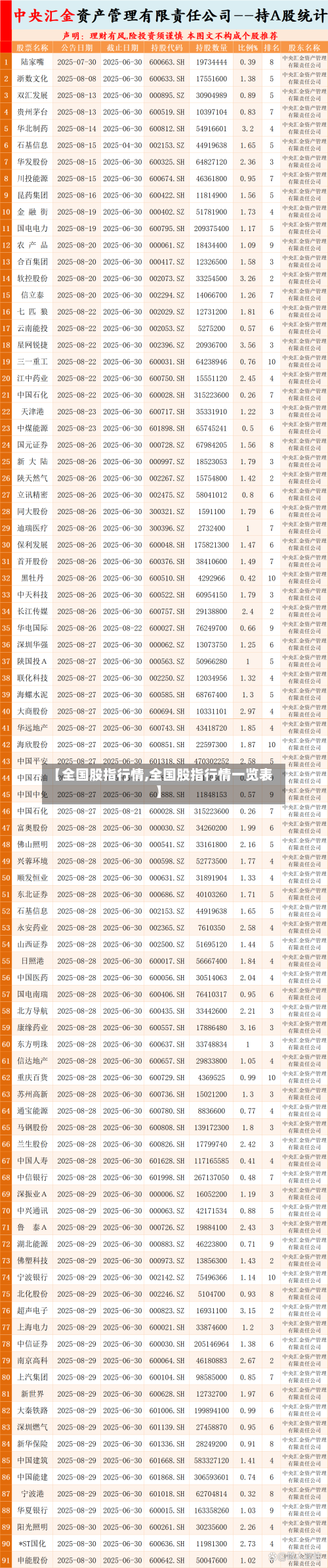Click the 持股数量 column header

pos(211,47)
